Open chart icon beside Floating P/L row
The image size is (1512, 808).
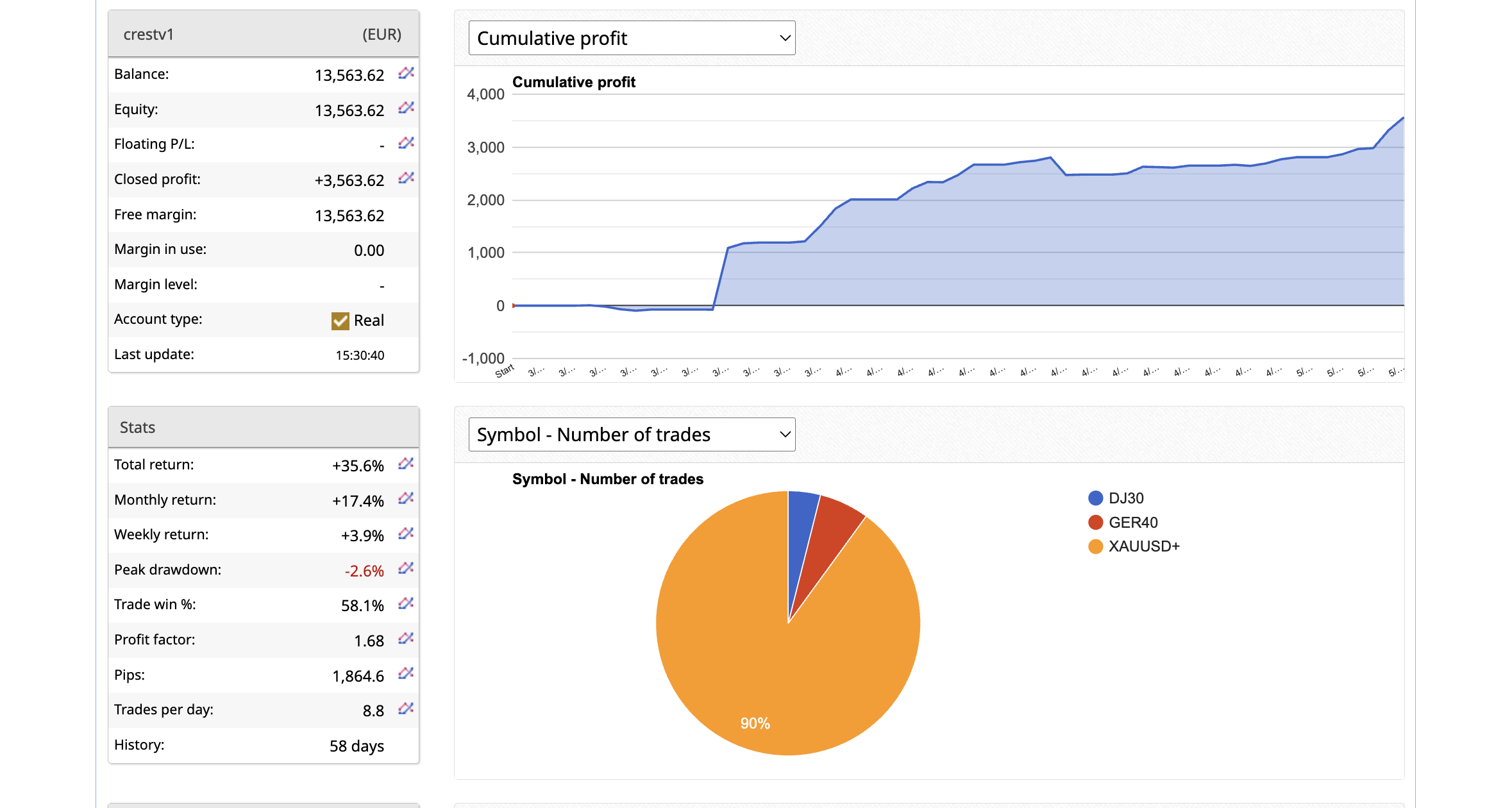[x=406, y=143]
